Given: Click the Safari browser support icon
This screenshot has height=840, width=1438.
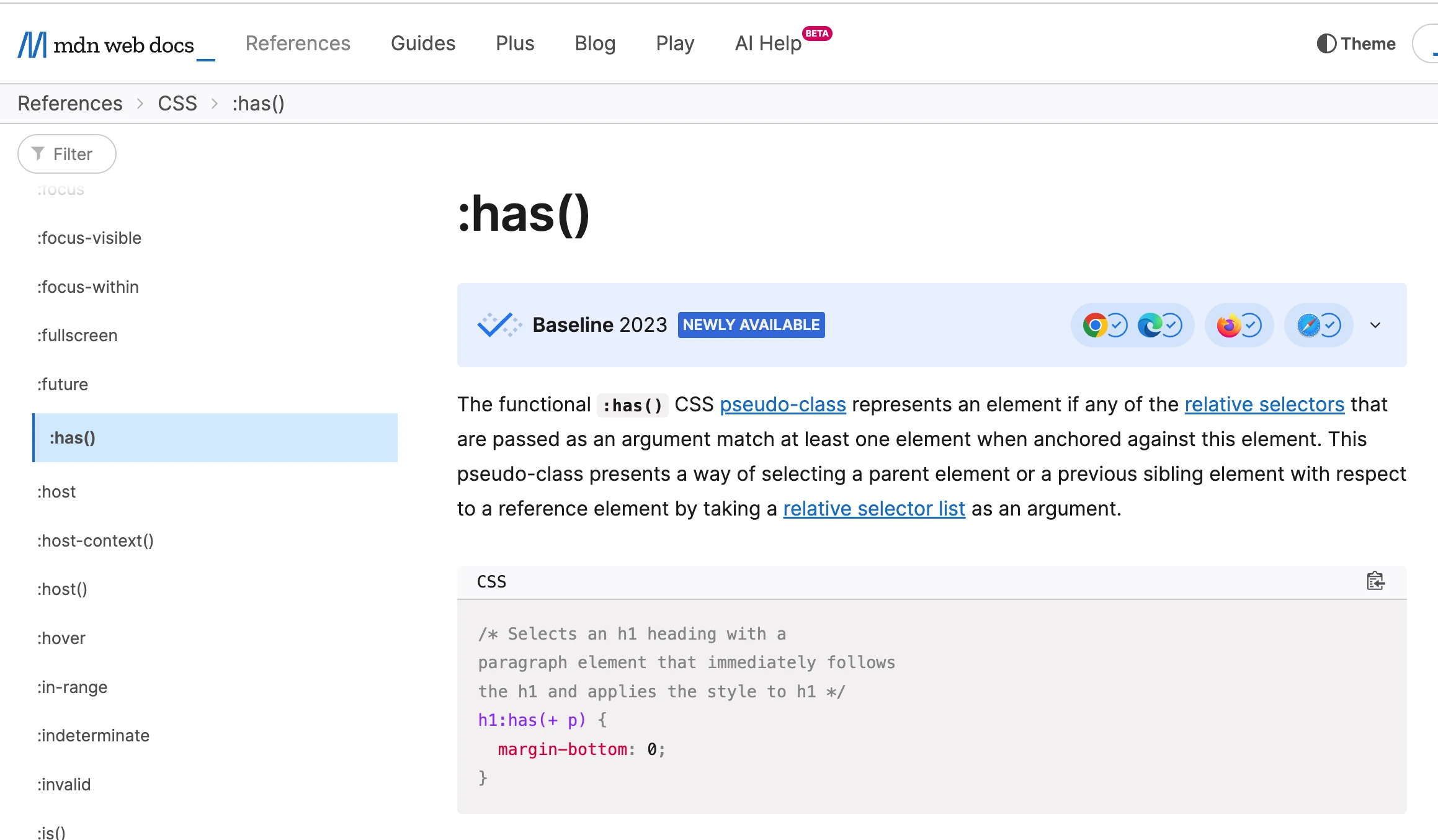Looking at the screenshot, I should point(1308,325).
